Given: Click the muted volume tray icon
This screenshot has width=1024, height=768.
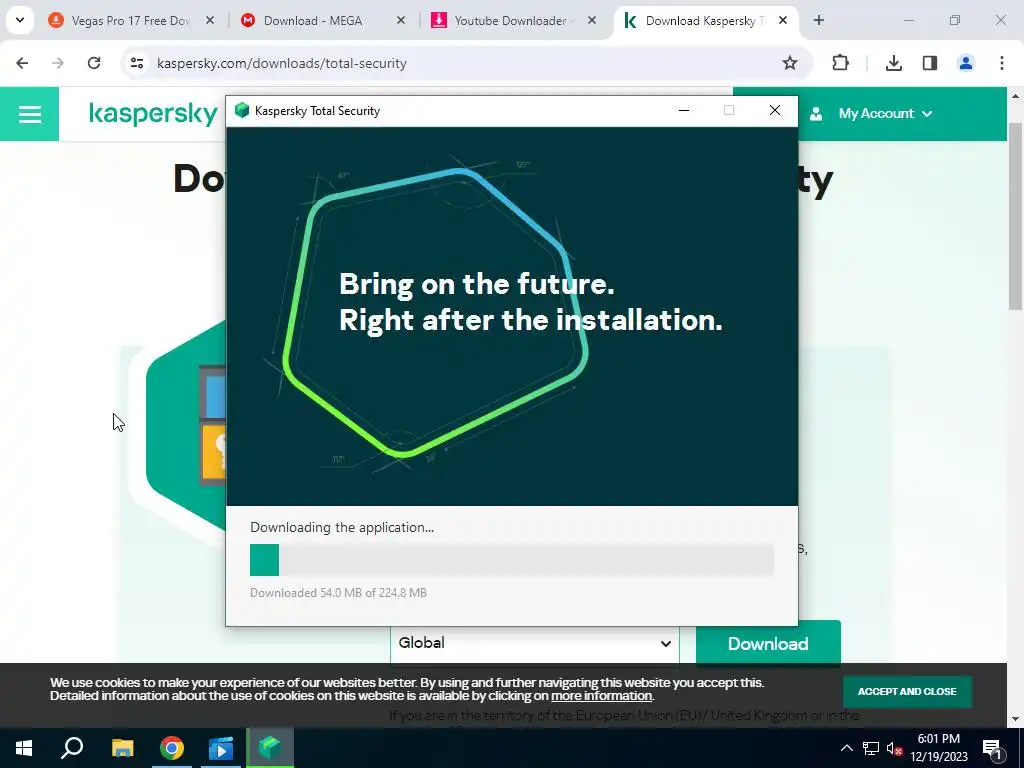Looking at the screenshot, I should 895,748.
